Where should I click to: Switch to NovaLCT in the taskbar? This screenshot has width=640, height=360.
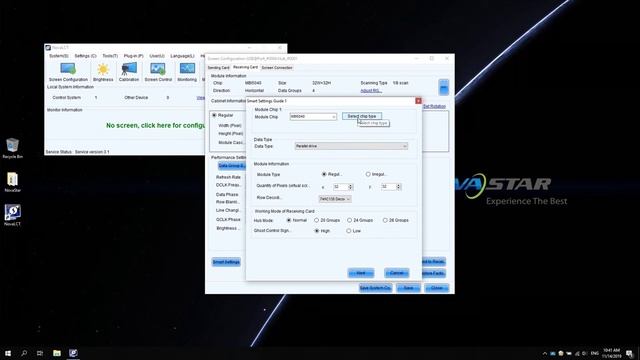tap(73, 353)
